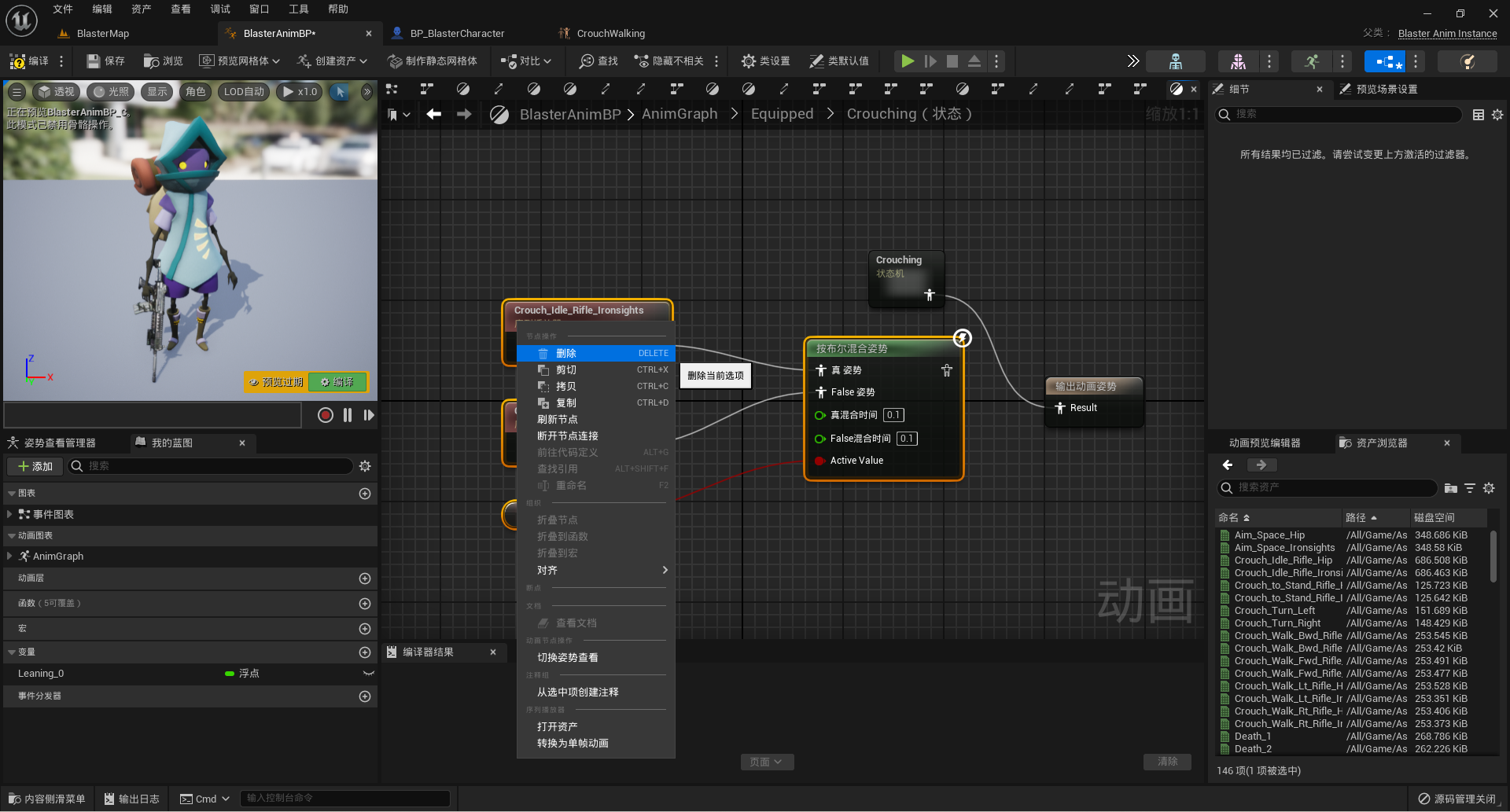Click the record button under viewport

325,415
